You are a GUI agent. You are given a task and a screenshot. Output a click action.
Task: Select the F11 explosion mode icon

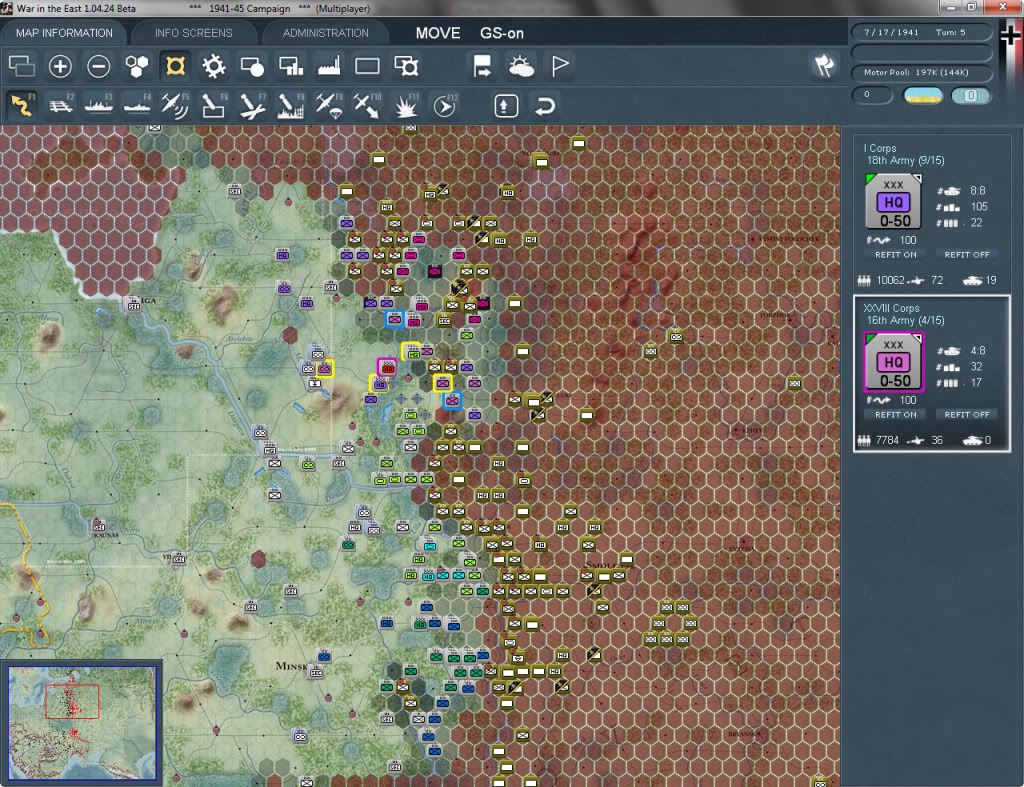(x=406, y=106)
